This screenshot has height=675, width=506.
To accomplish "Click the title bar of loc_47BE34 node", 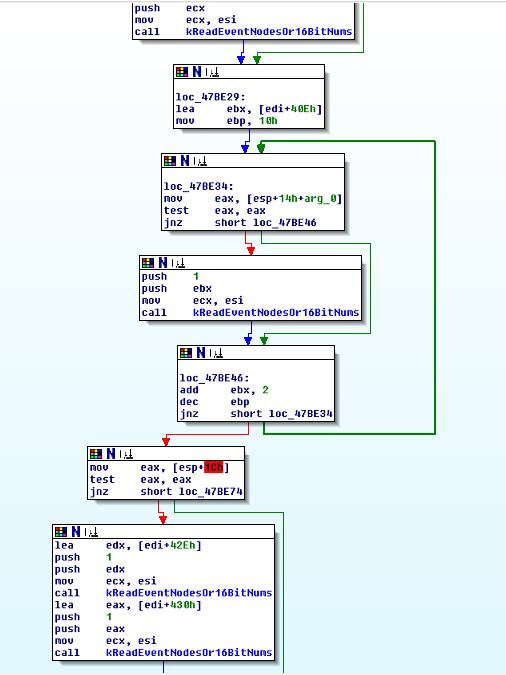I will pyautogui.click(x=253, y=161).
